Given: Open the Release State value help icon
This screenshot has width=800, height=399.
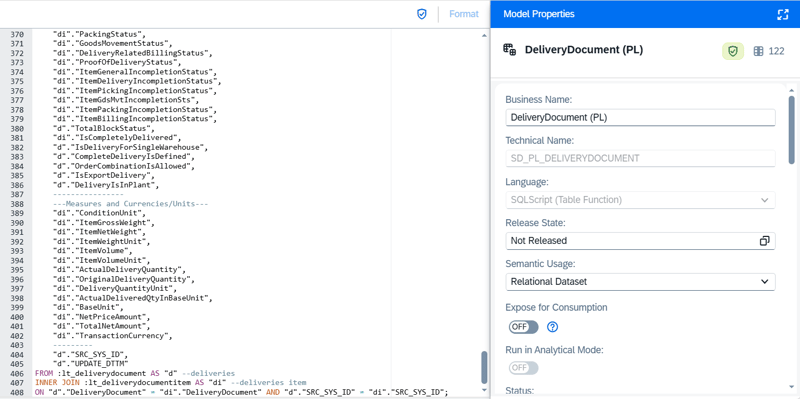Looking at the screenshot, I should click(x=764, y=241).
